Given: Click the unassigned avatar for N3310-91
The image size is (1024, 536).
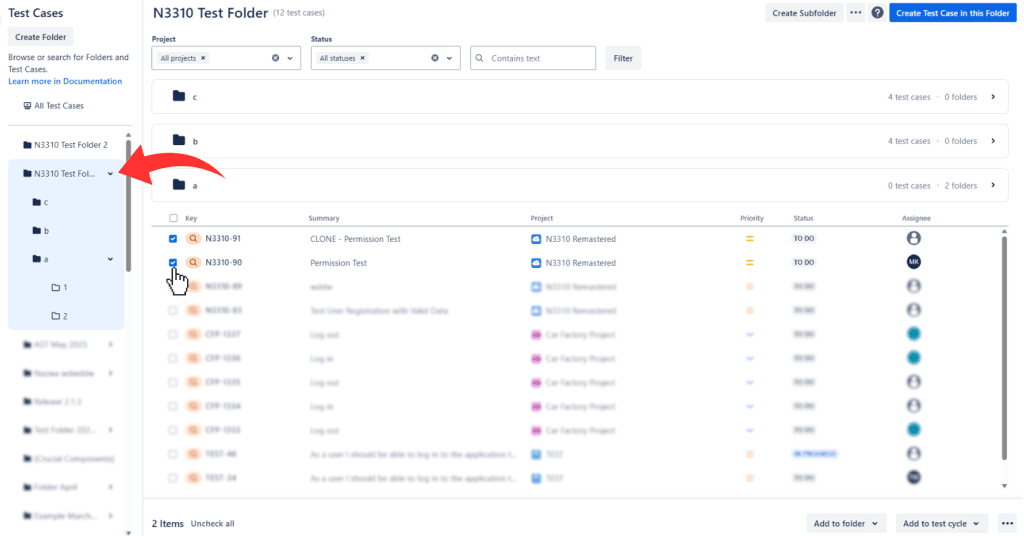Looking at the screenshot, I should (x=914, y=238).
